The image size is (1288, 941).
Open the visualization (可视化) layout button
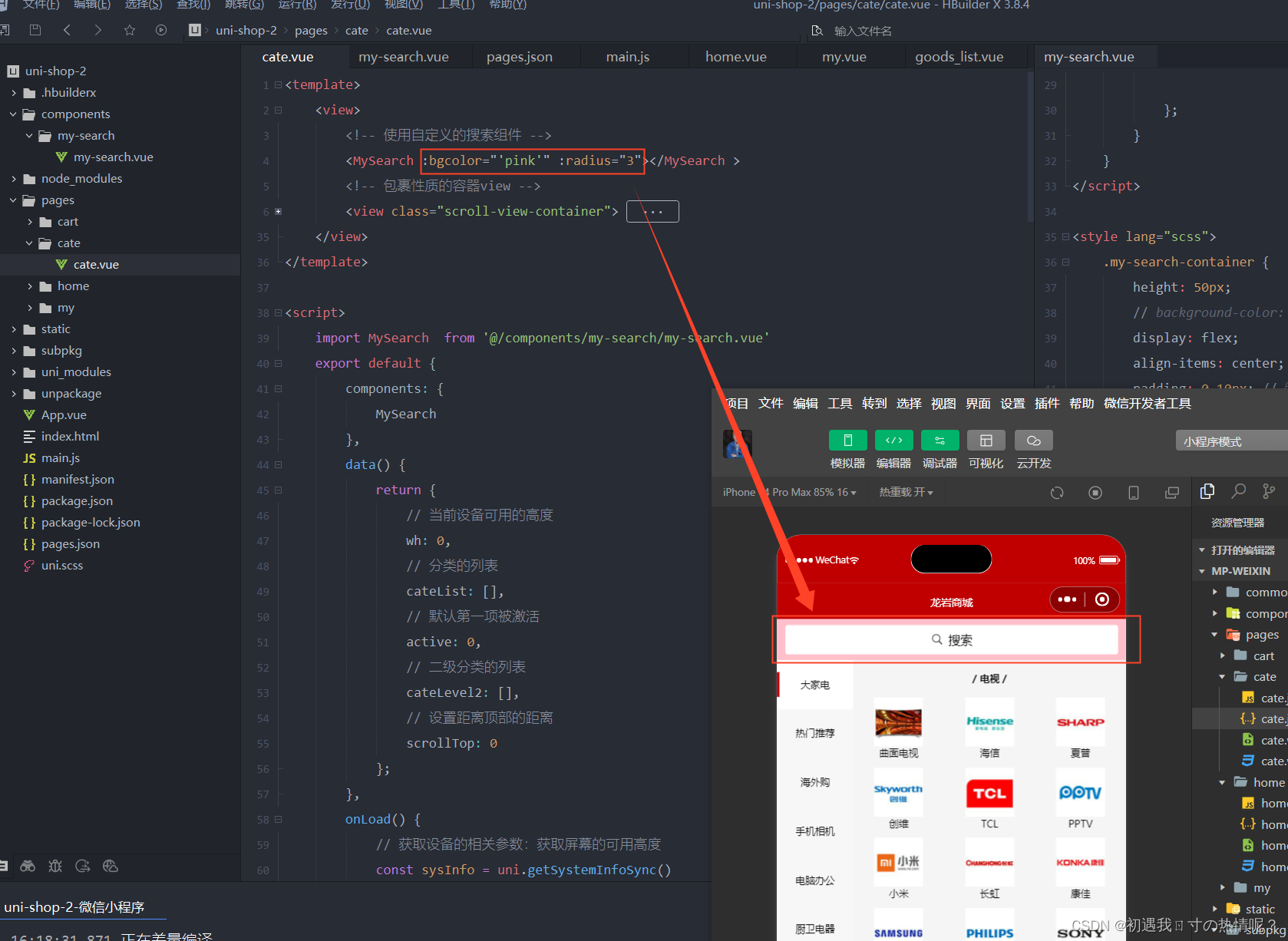coord(986,441)
